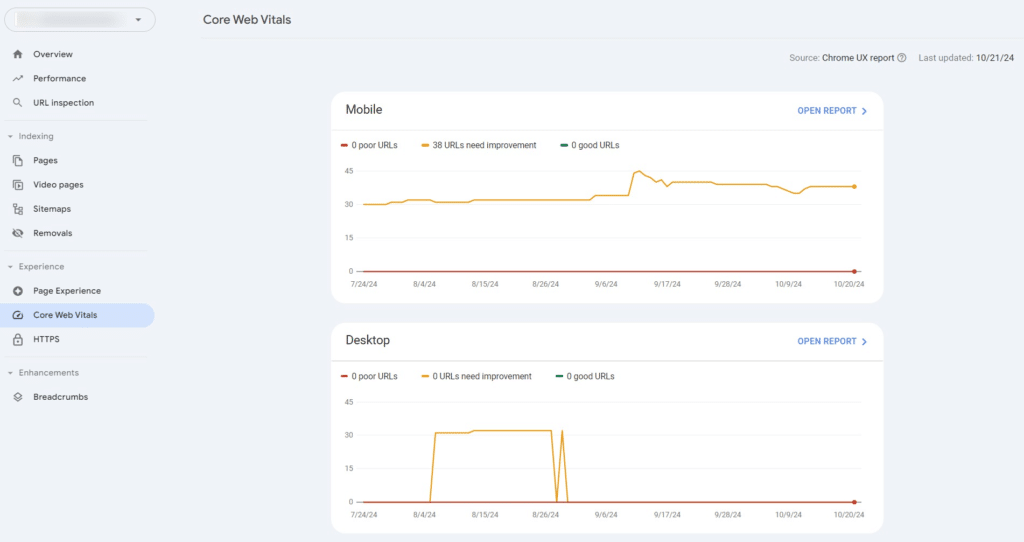Click the Last updated 10/21/24 text

coord(967,57)
